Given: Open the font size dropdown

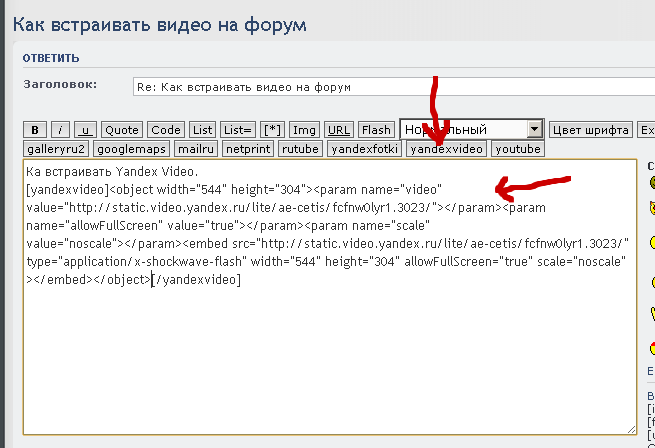Looking at the screenshot, I should (534, 130).
